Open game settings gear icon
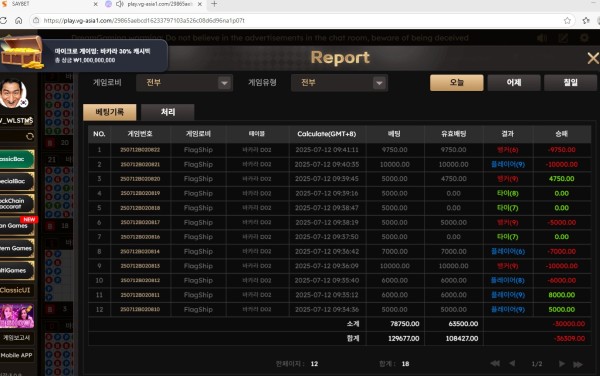The width and height of the screenshot is (600, 376). [584, 38]
